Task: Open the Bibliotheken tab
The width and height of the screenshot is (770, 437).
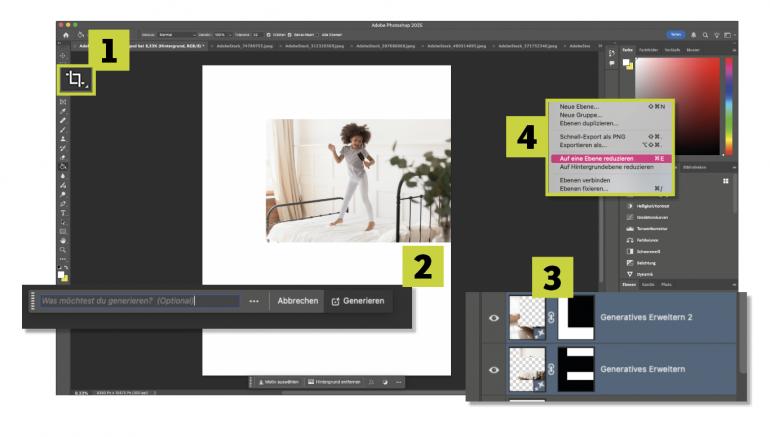Action: click(694, 167)
